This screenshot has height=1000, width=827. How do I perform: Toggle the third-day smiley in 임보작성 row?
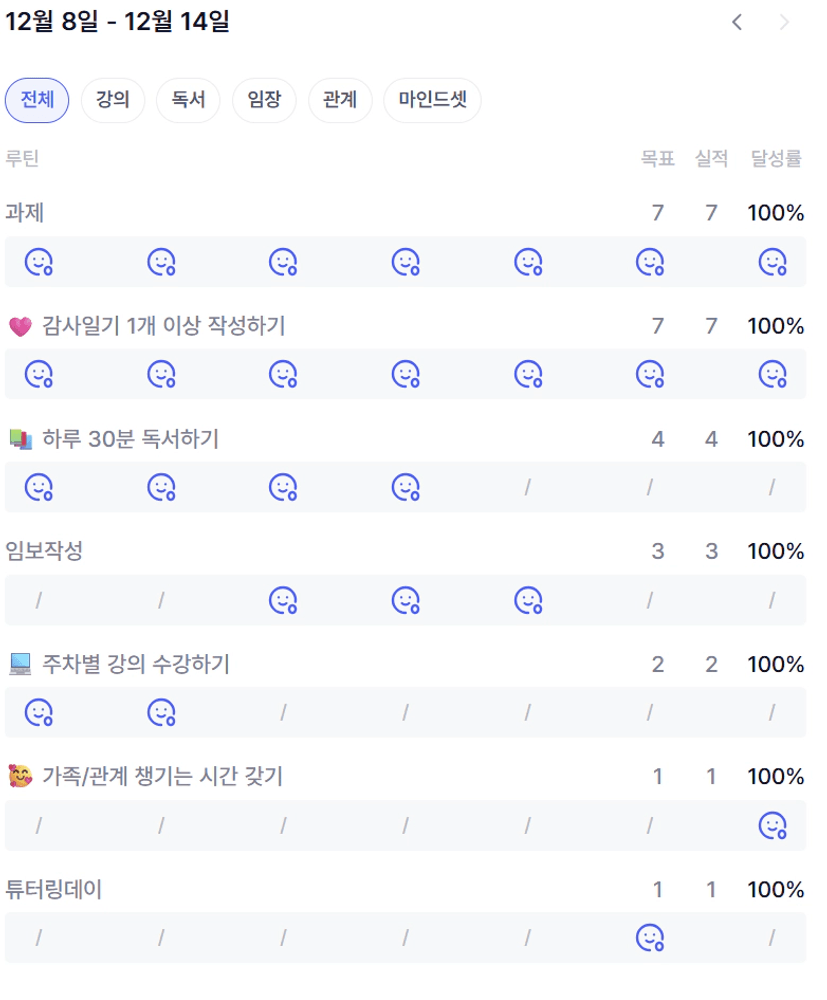(x=283, y=600)
